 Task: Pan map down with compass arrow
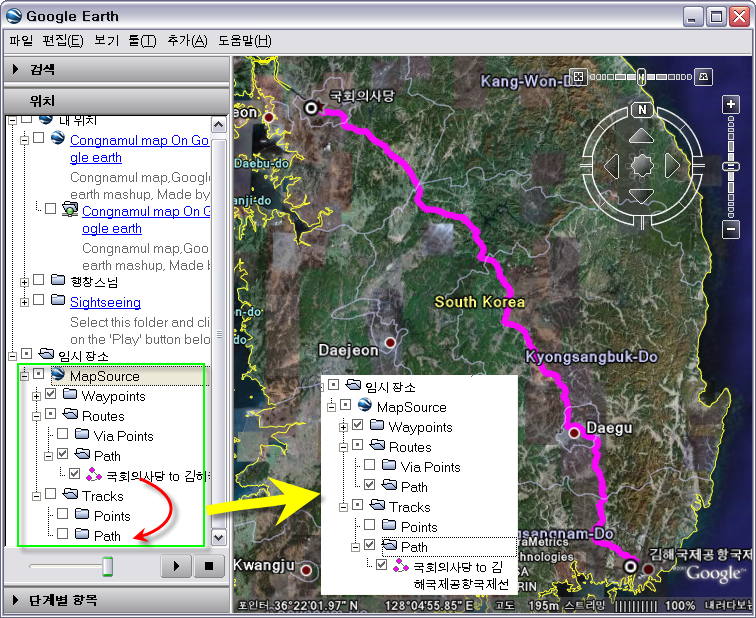[642, 196]
